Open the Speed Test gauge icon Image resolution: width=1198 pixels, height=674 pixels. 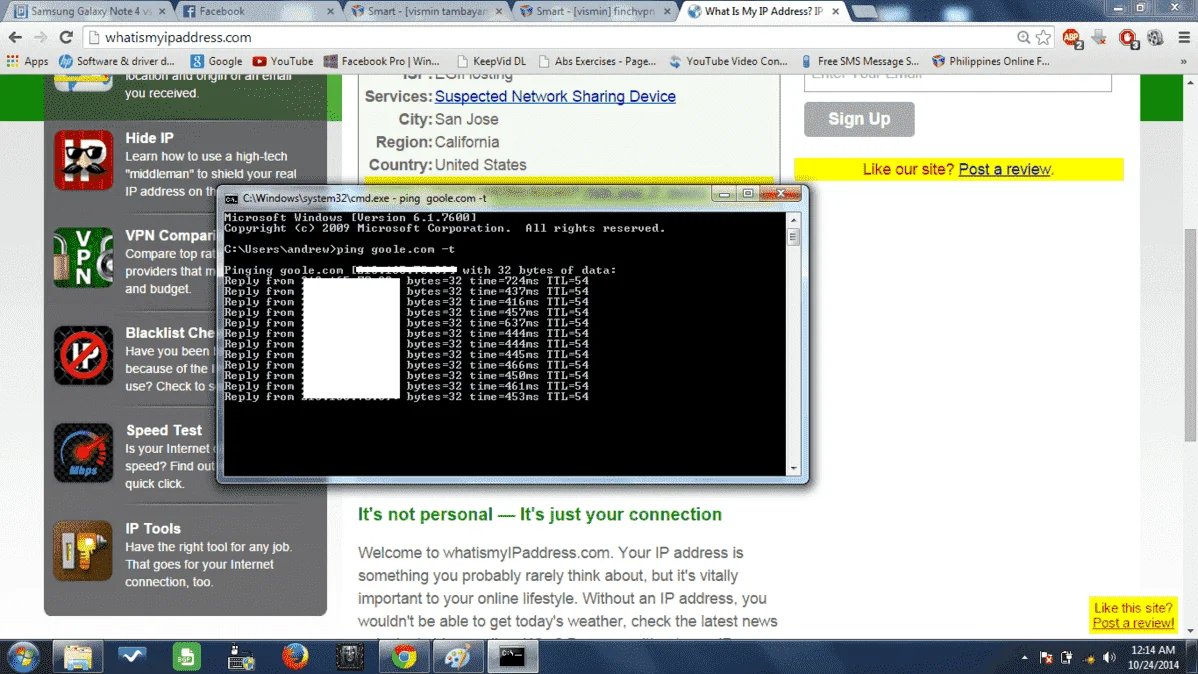click(83, 453)
